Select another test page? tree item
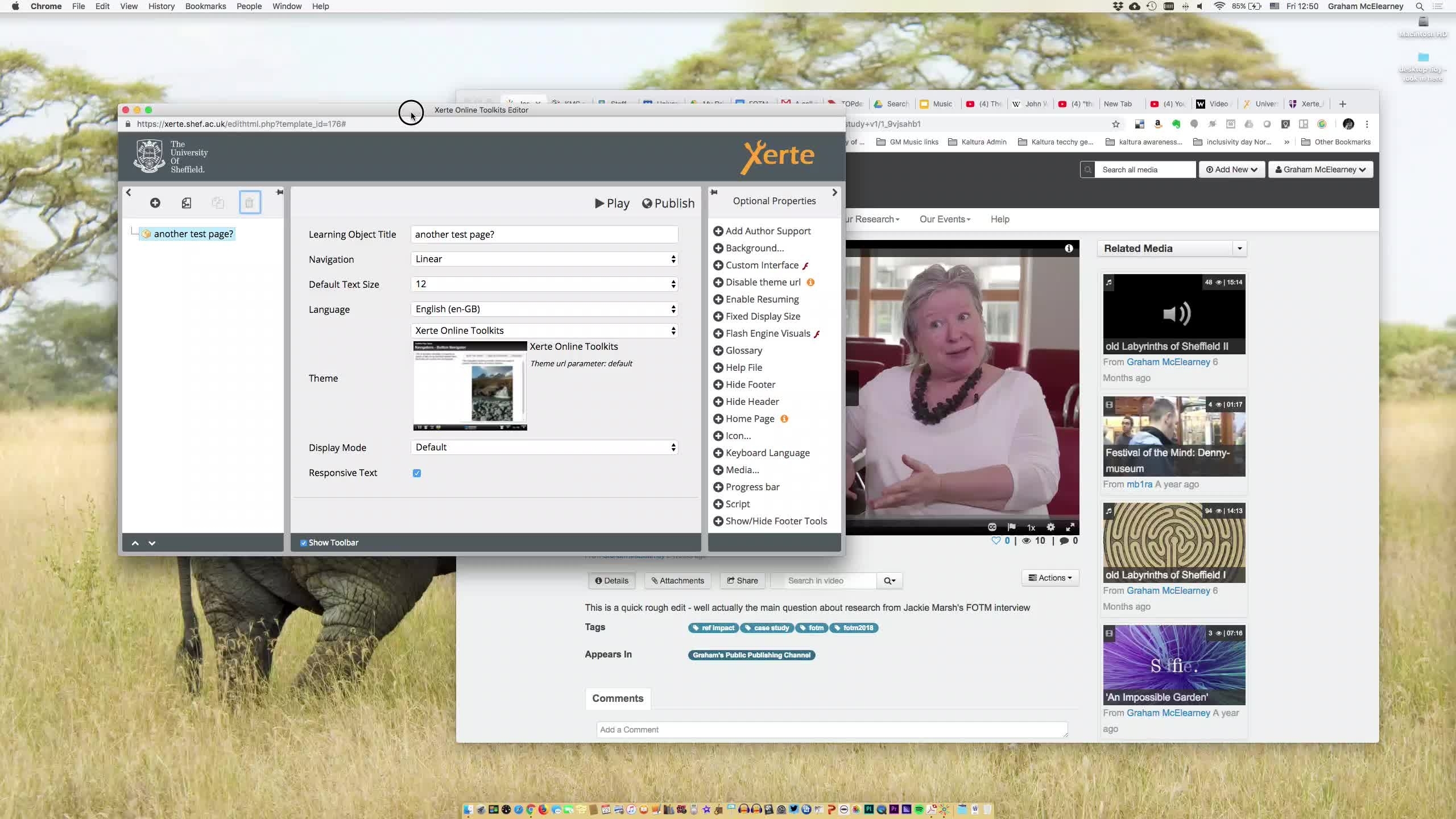The height and width of the screenshot is (819, 1456). (187, 234)
